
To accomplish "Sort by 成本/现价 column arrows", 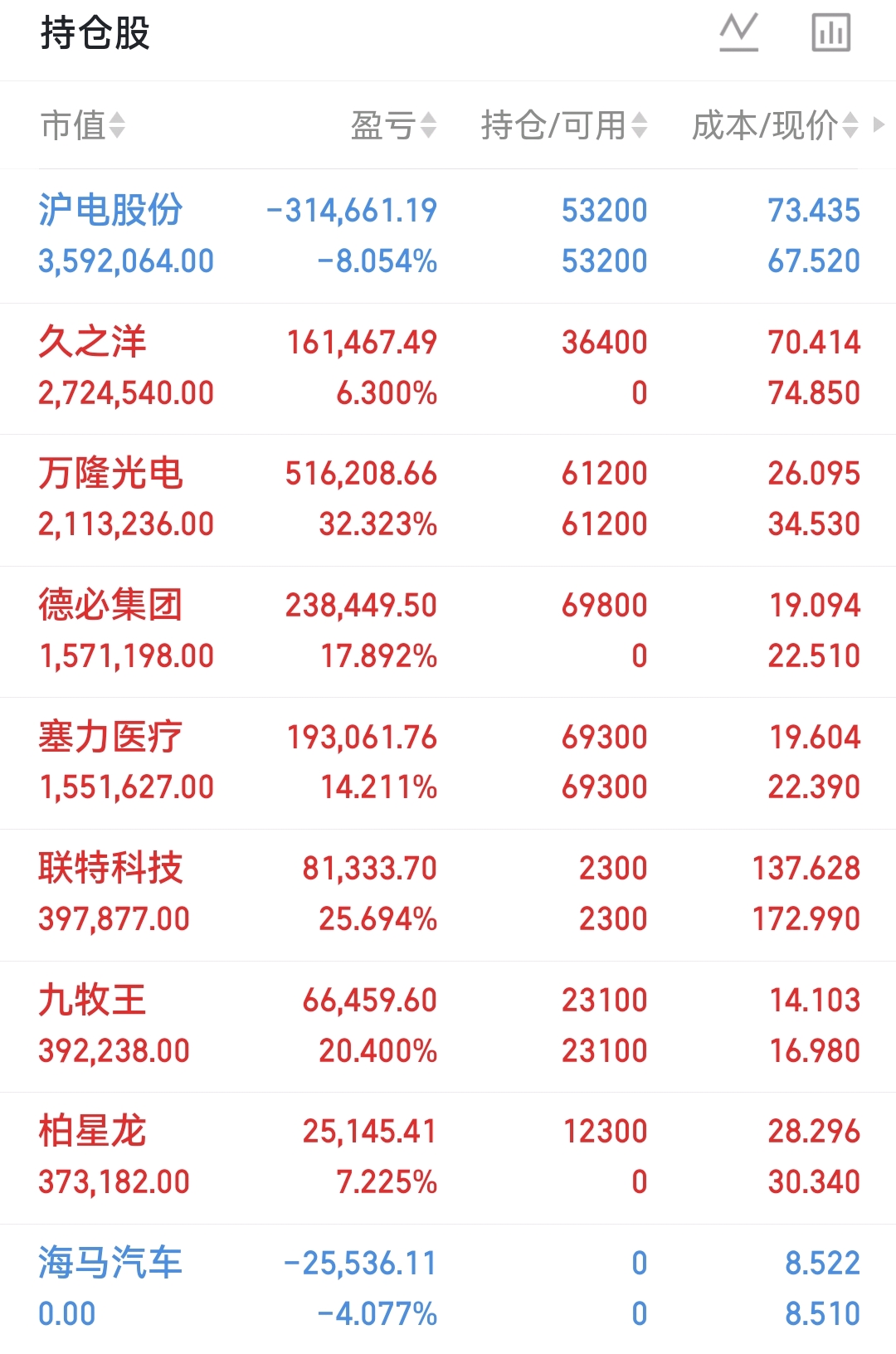I will tap(850, 126).
